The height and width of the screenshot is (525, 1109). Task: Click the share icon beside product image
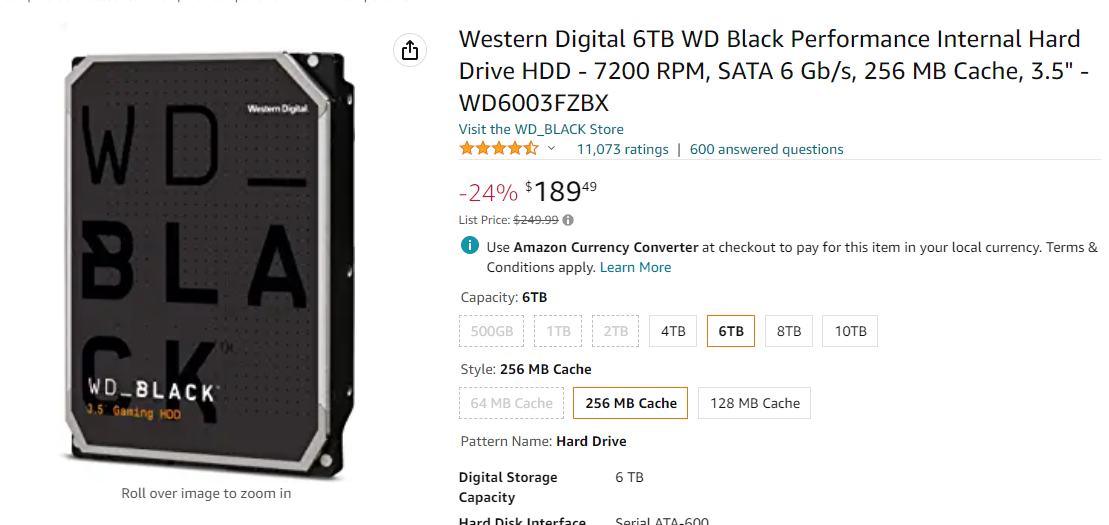[410, 50]
